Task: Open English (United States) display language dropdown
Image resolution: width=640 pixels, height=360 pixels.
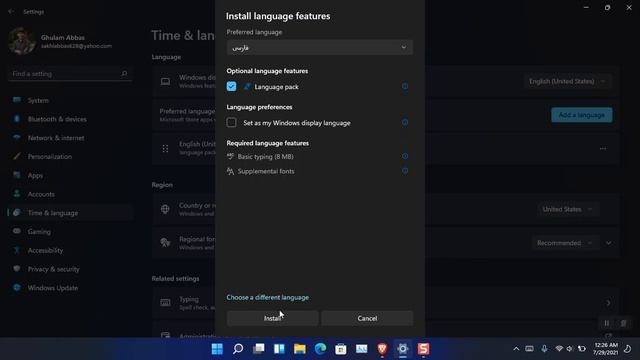Action: (x=567, y=82)
